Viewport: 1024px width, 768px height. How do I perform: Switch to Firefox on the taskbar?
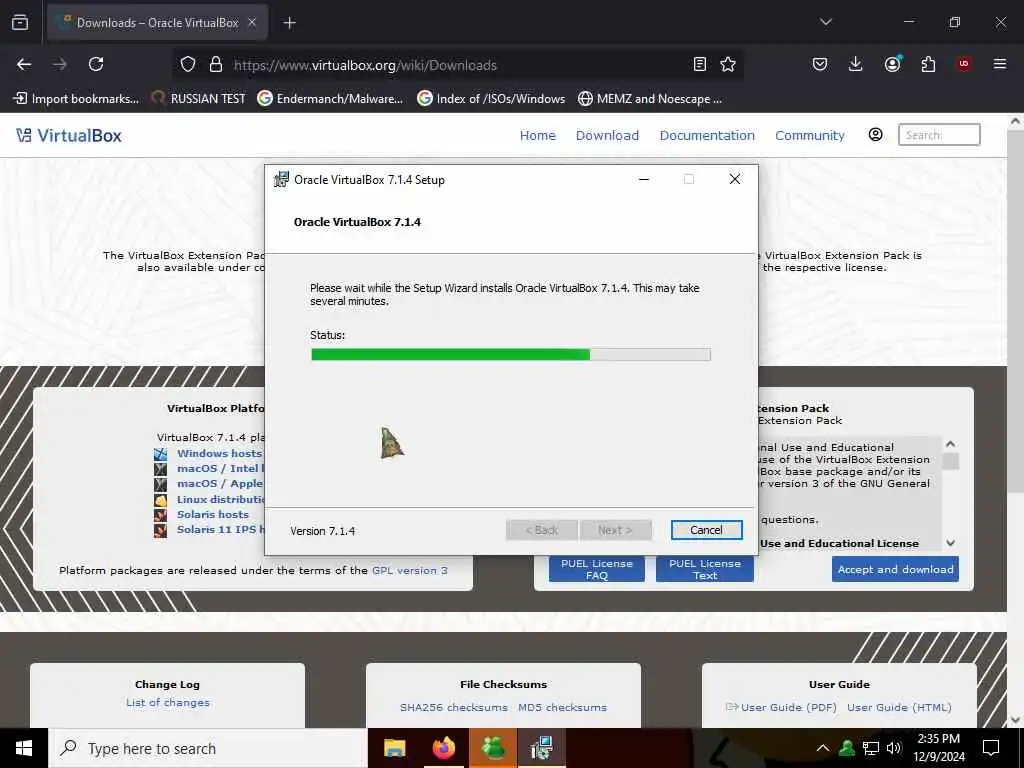(x=444, y=748)
